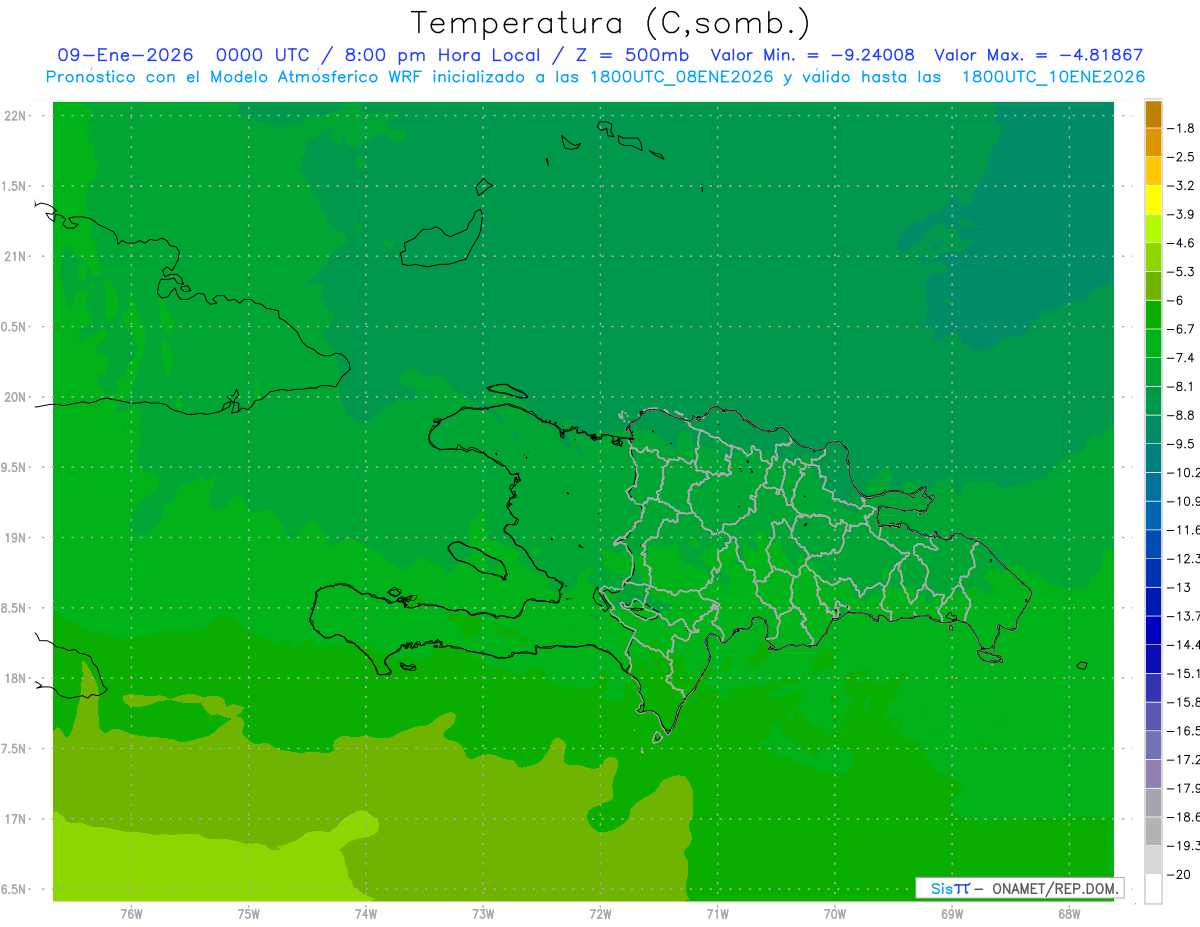Click the "70W" longitude axis label
The image size is (1200, 927).
tap(835, 913)
